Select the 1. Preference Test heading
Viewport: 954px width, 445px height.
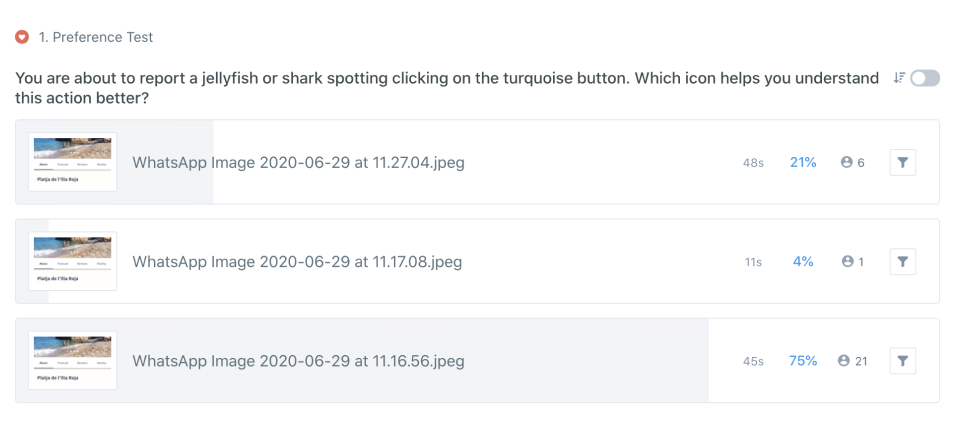[96, 37]
